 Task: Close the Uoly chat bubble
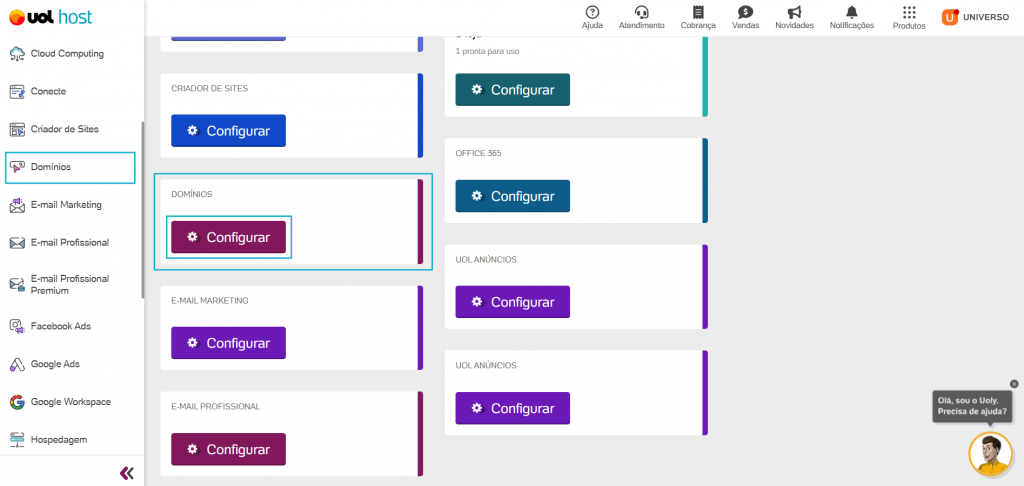pyautogui.click(x=1014, y=384)
